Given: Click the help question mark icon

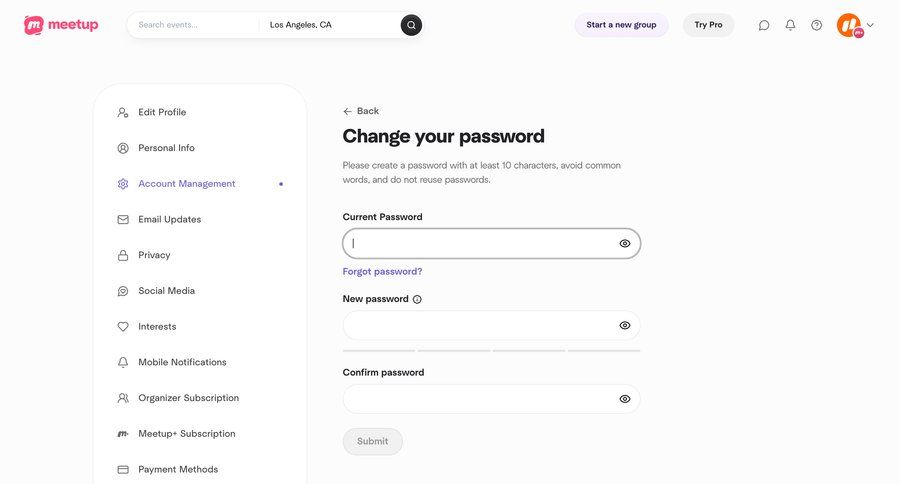Looking at the screenshot, I should (x=816, y=25).
